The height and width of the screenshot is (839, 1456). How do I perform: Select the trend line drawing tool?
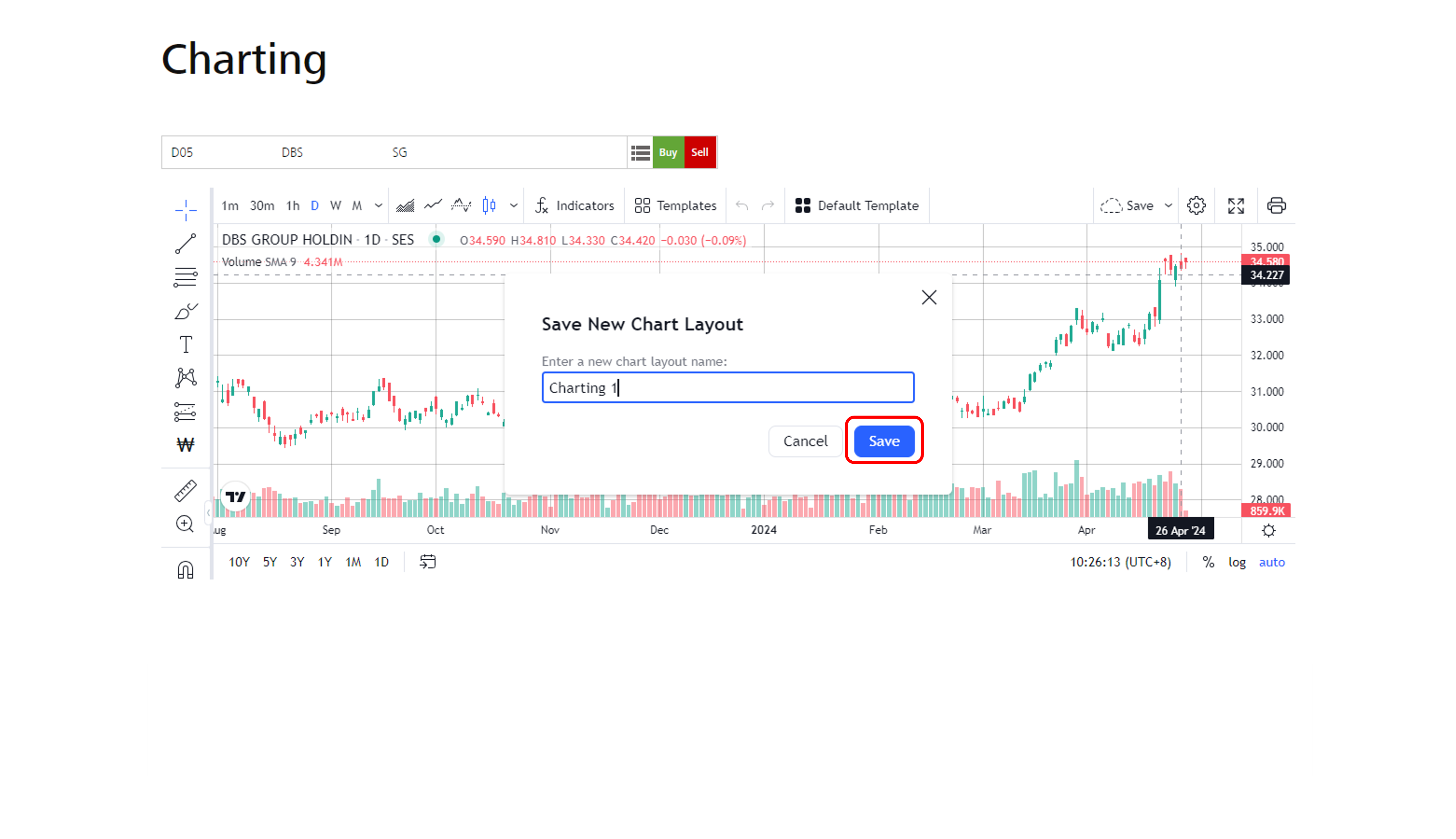pyautogui.click(x=185, y=244)
